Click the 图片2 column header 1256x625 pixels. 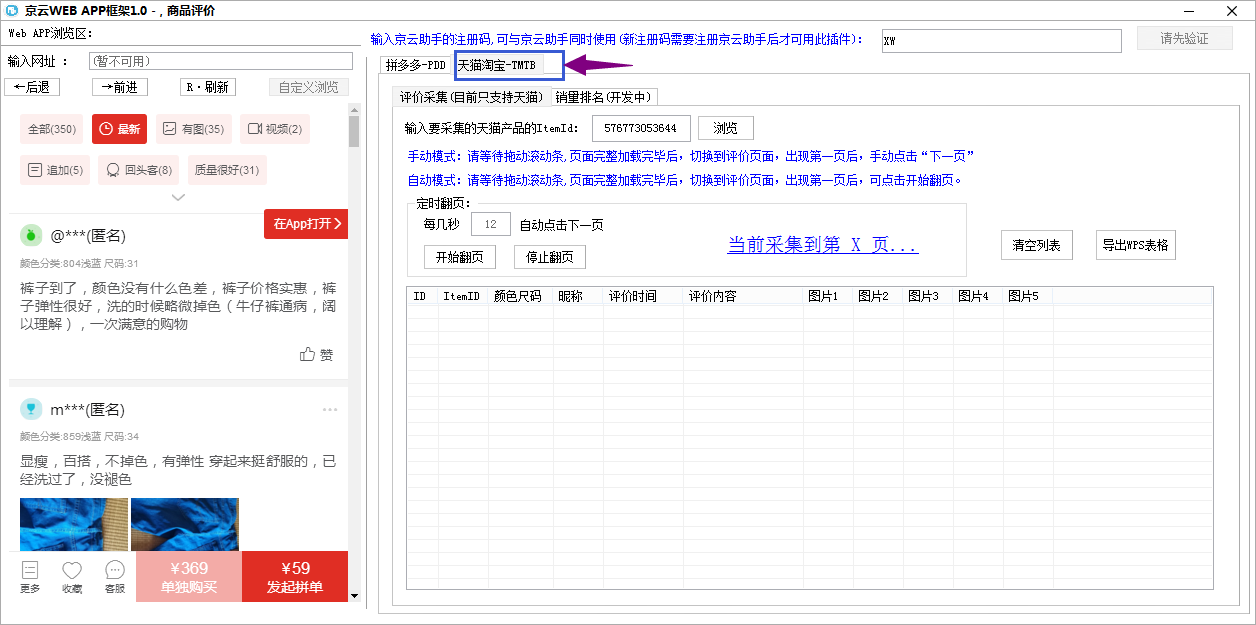pyautogui.click(x=878, y=297)
